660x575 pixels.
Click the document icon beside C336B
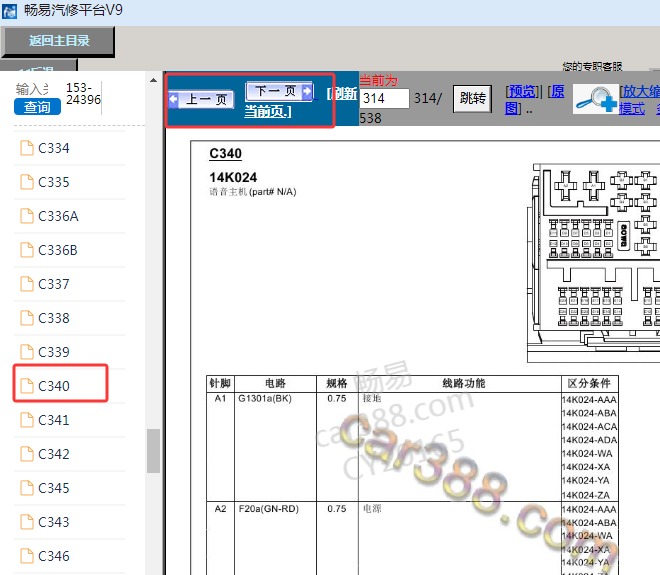click(27, 250)
